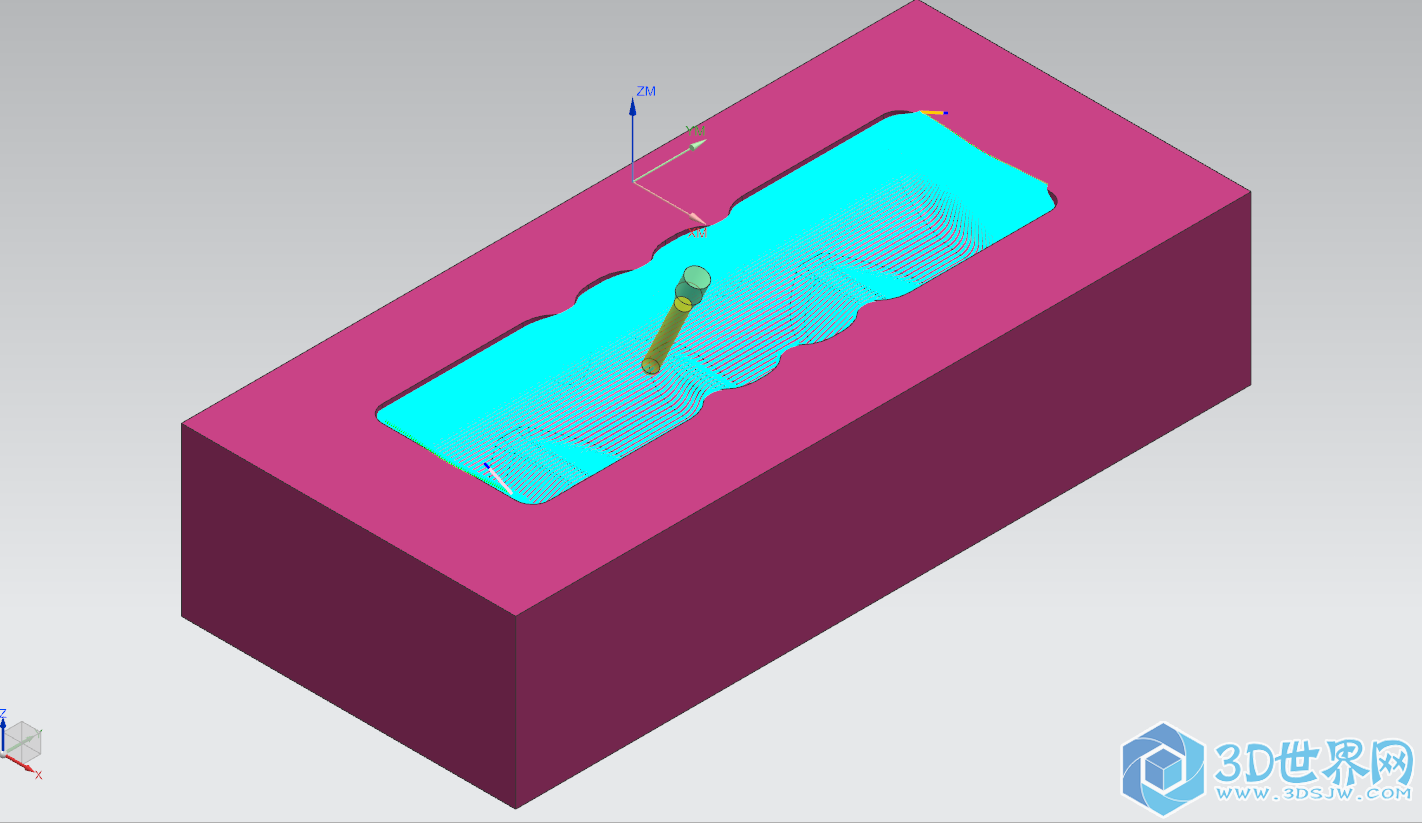
Task: Click the green tool holder cylinder
Action: click(x=692, y=284)
